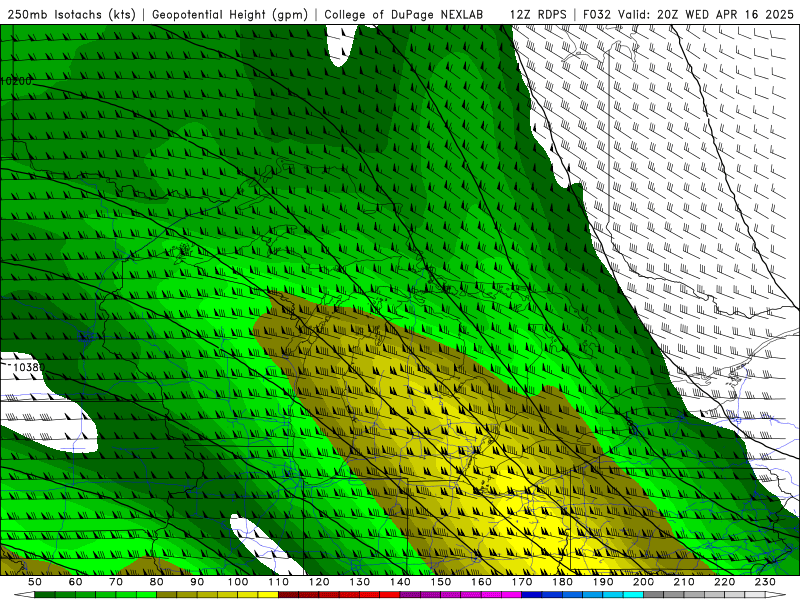Click the 210 knots legend label
The height and width of the screenshot is (600, 800).
684,582
